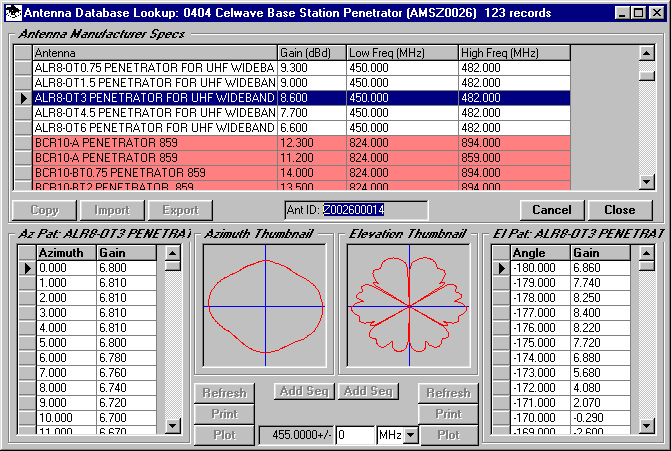Click the azimuth Refresh button
This screenshot has width=671, height=451.
(x=224, y=393)
